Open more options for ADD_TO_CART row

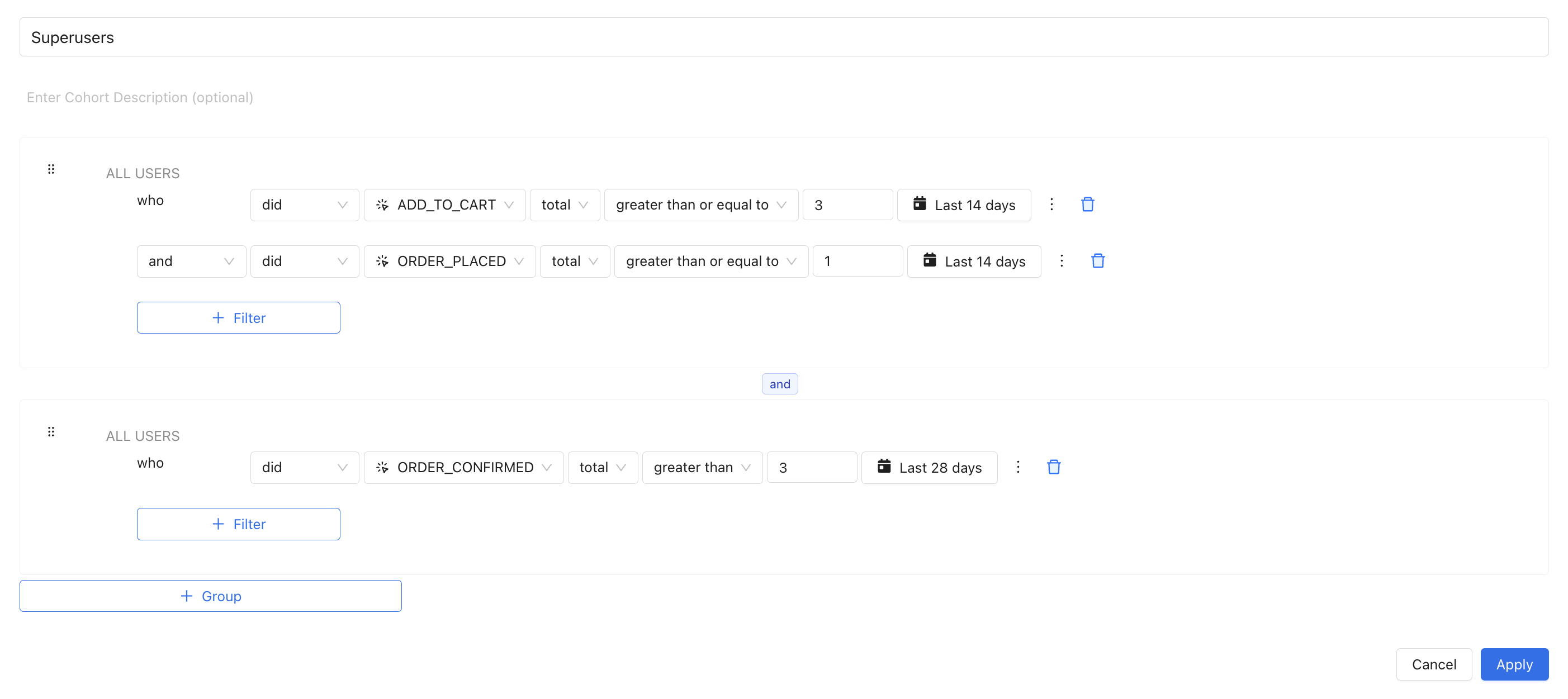pyautogui.click(x=1051, y=205)
